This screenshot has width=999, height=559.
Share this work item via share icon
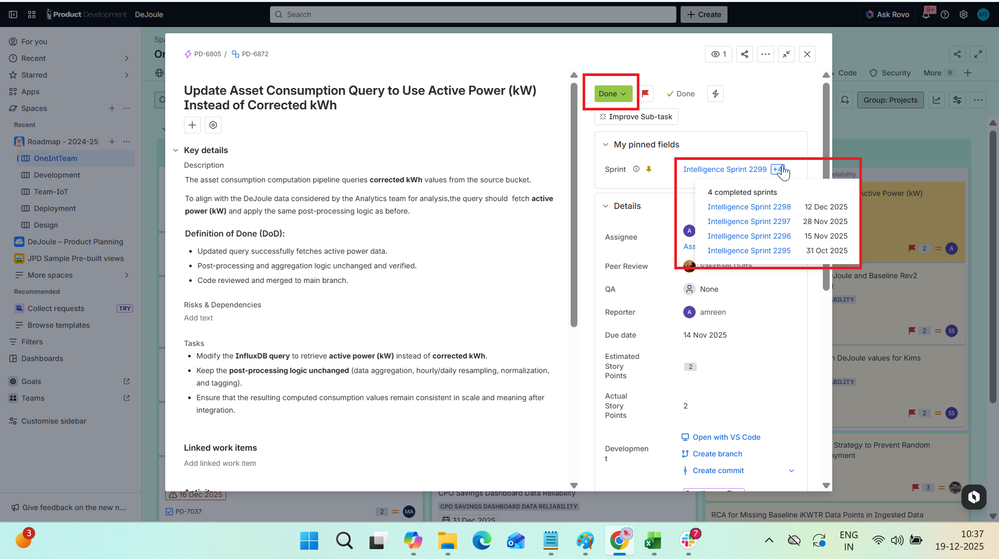point(744,54)
